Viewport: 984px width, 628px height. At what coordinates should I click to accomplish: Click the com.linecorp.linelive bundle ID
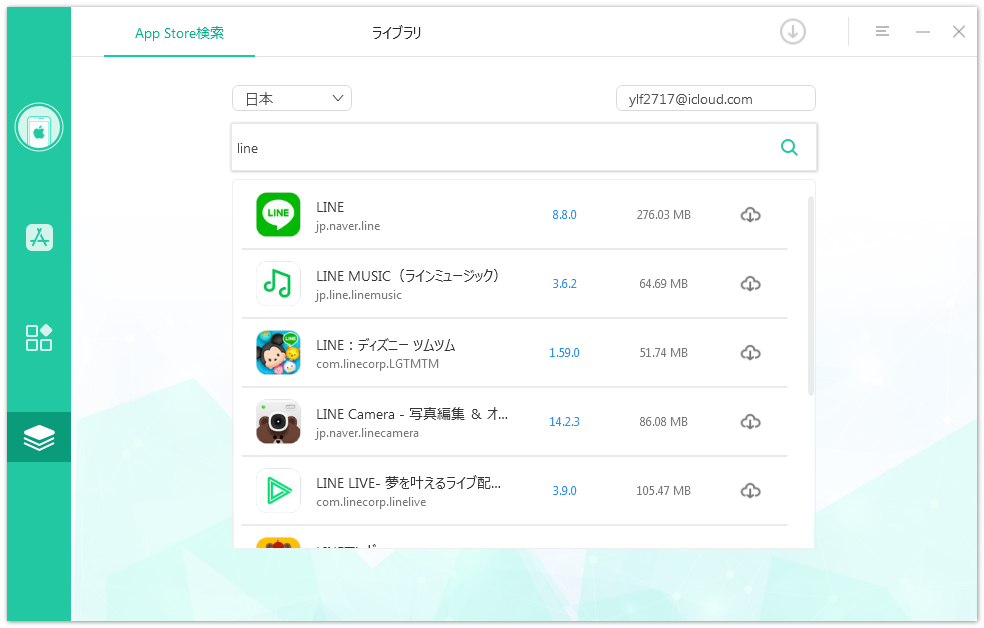point(371,502)
